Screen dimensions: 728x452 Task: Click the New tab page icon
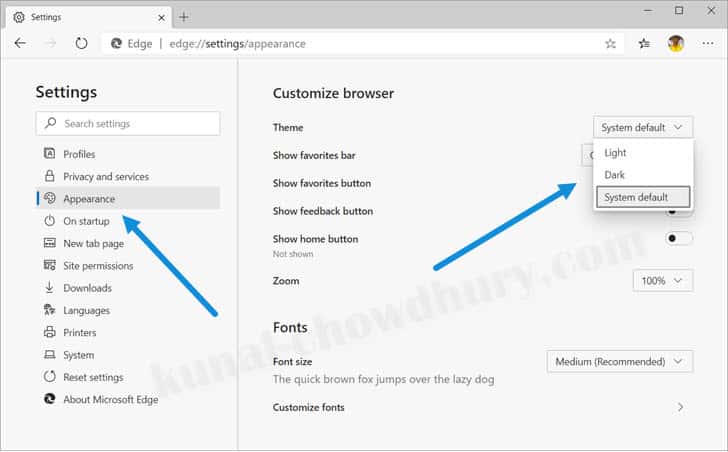50,243
